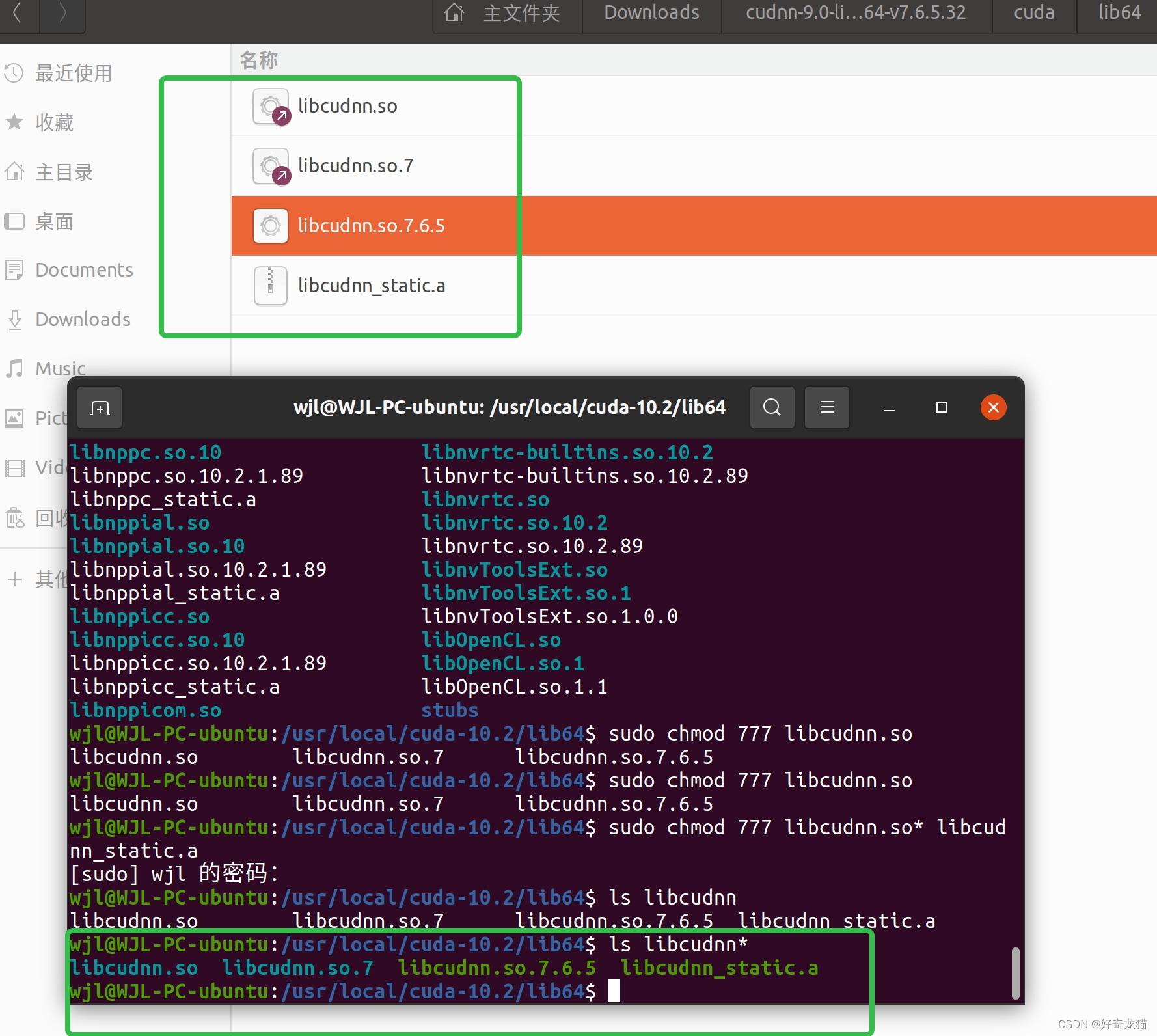Image resolution: width=1157 pixels, height=1036 pixels.
Task: Open the 最近使用 sidebar entry
Action: [73, 73]
